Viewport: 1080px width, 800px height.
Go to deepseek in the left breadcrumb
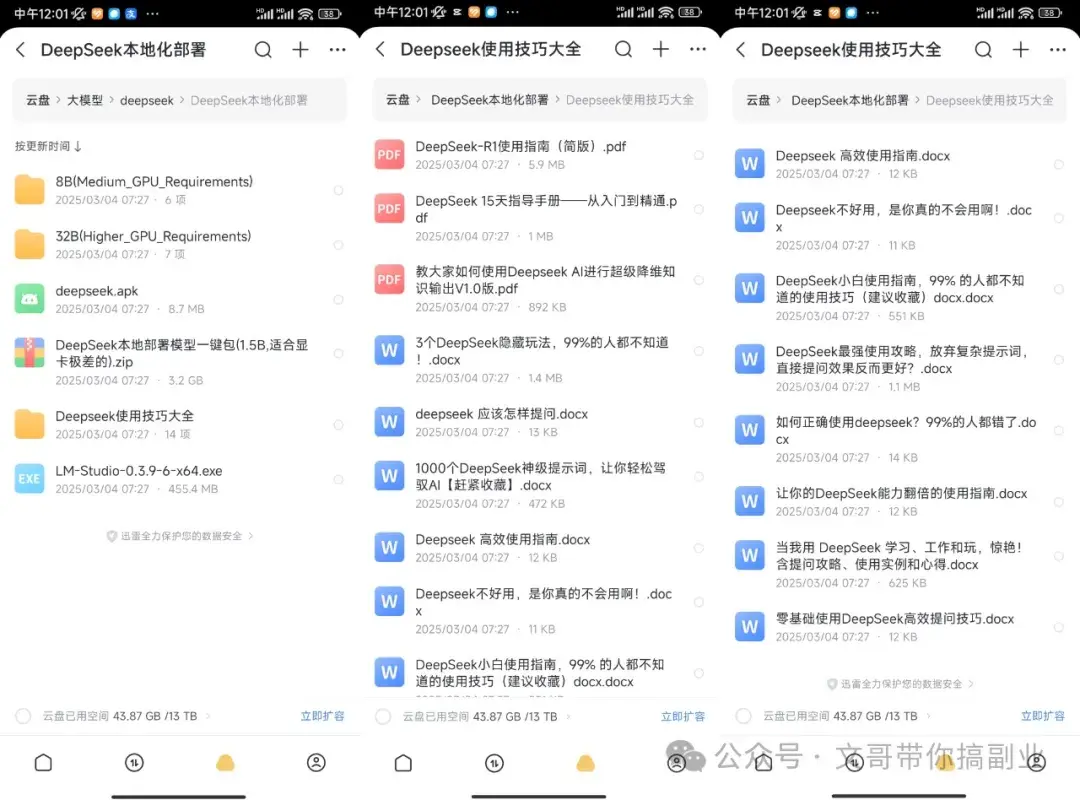147,100
